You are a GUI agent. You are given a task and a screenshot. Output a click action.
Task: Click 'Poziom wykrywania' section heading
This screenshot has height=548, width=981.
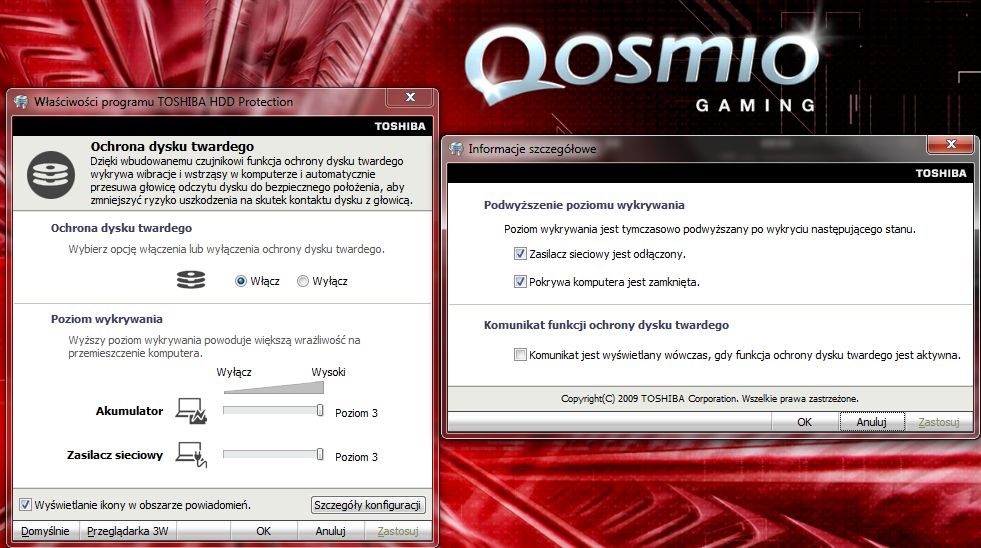[106, 319]
